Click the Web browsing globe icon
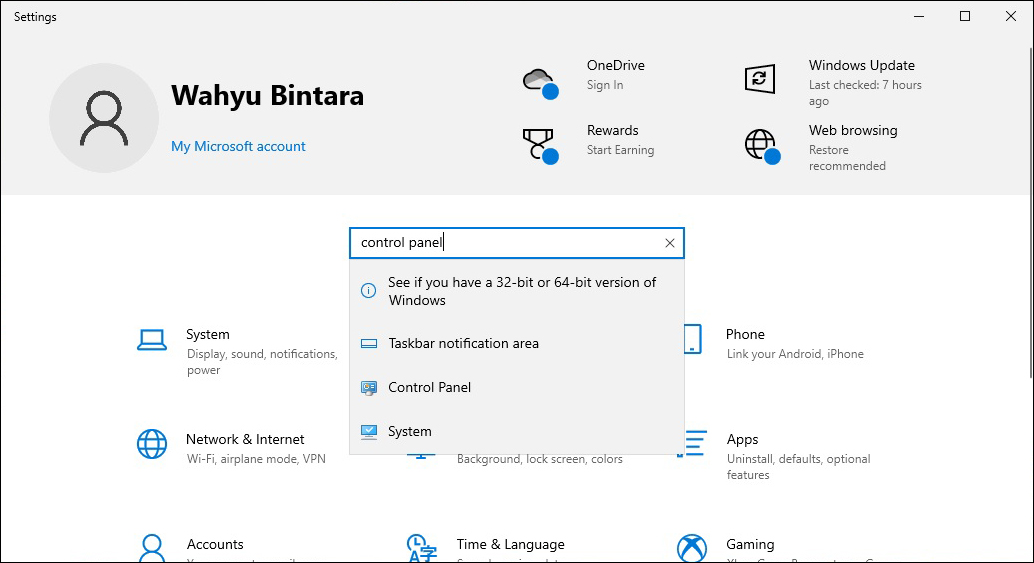 [762, 146]
